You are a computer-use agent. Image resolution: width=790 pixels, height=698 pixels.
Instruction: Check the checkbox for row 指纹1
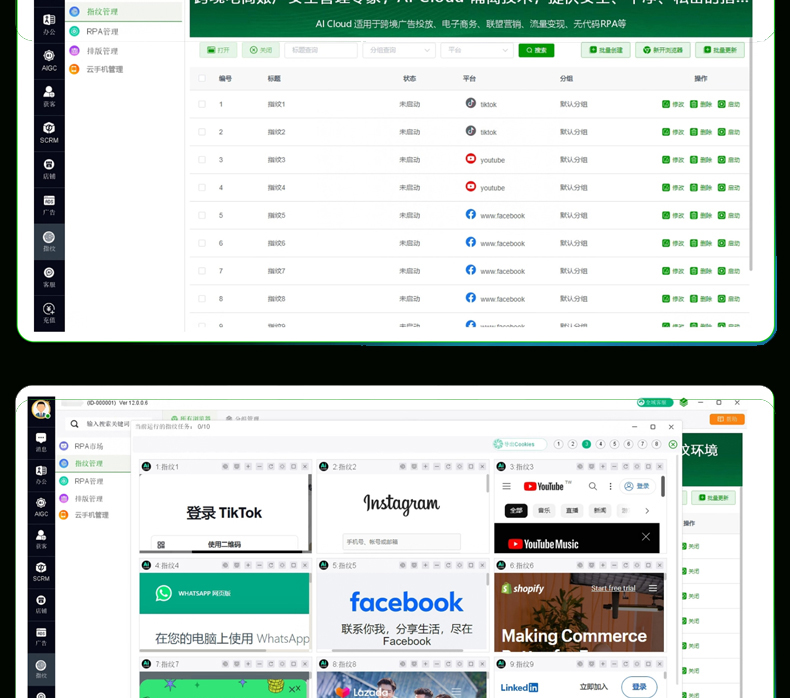point(202,104)
